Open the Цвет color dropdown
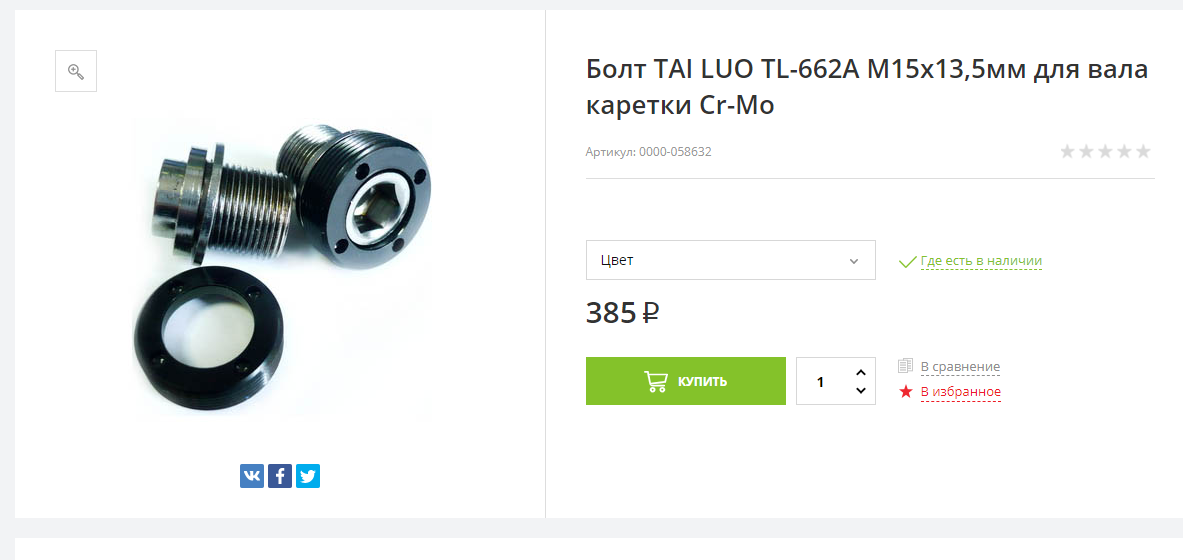The width and height of the screenshot is (1183, 560). [x=730, y=260]
